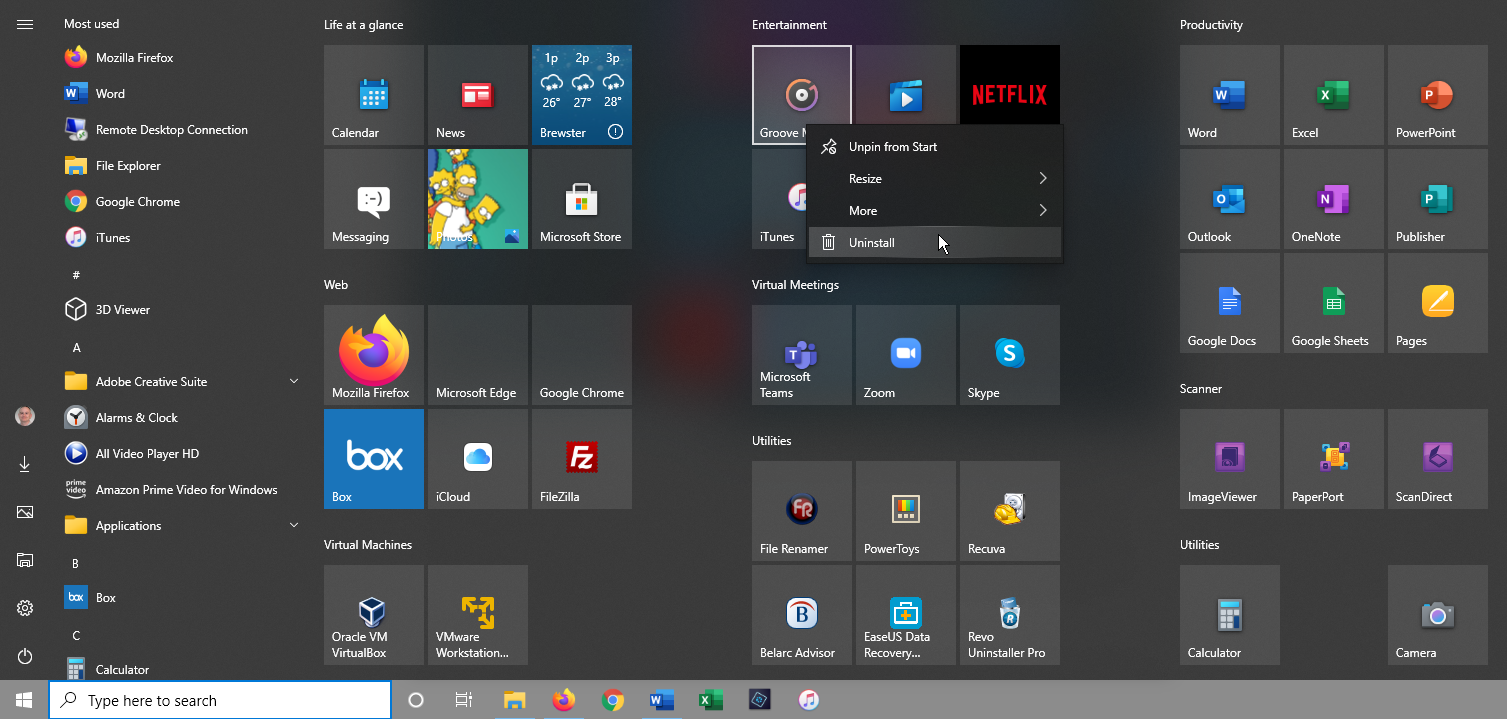Open the Brewster weather tile
Screen dimensions: 1507x719
[x=582, y=95]
